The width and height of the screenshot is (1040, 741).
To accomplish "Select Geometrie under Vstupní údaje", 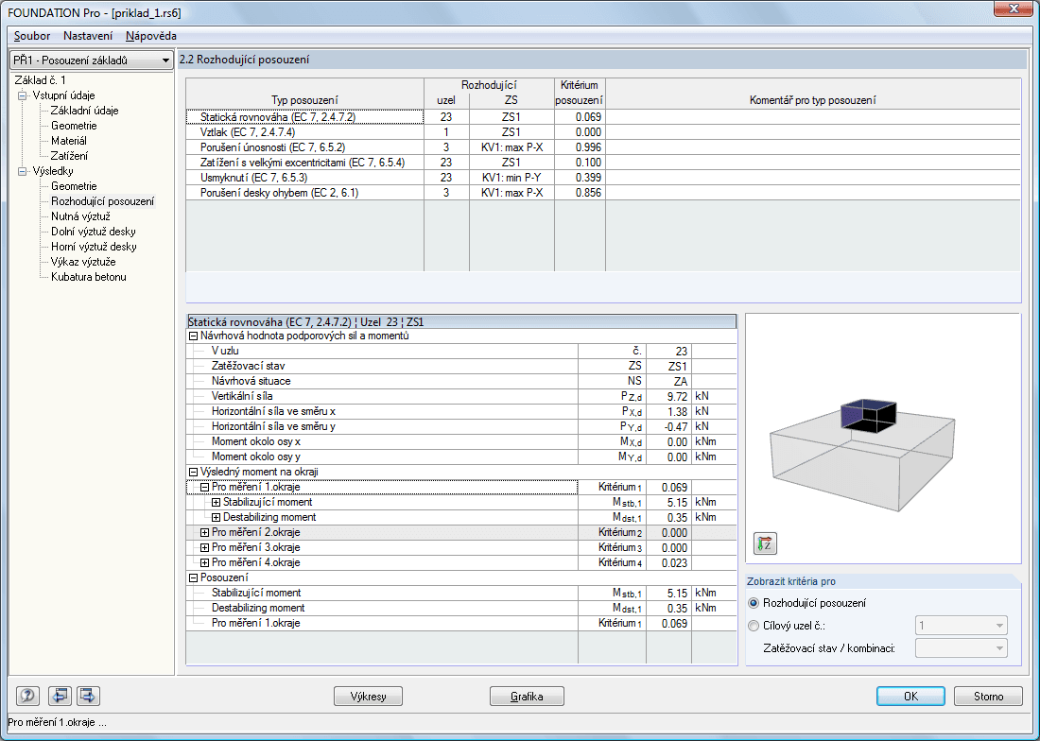I will point(74,126).
